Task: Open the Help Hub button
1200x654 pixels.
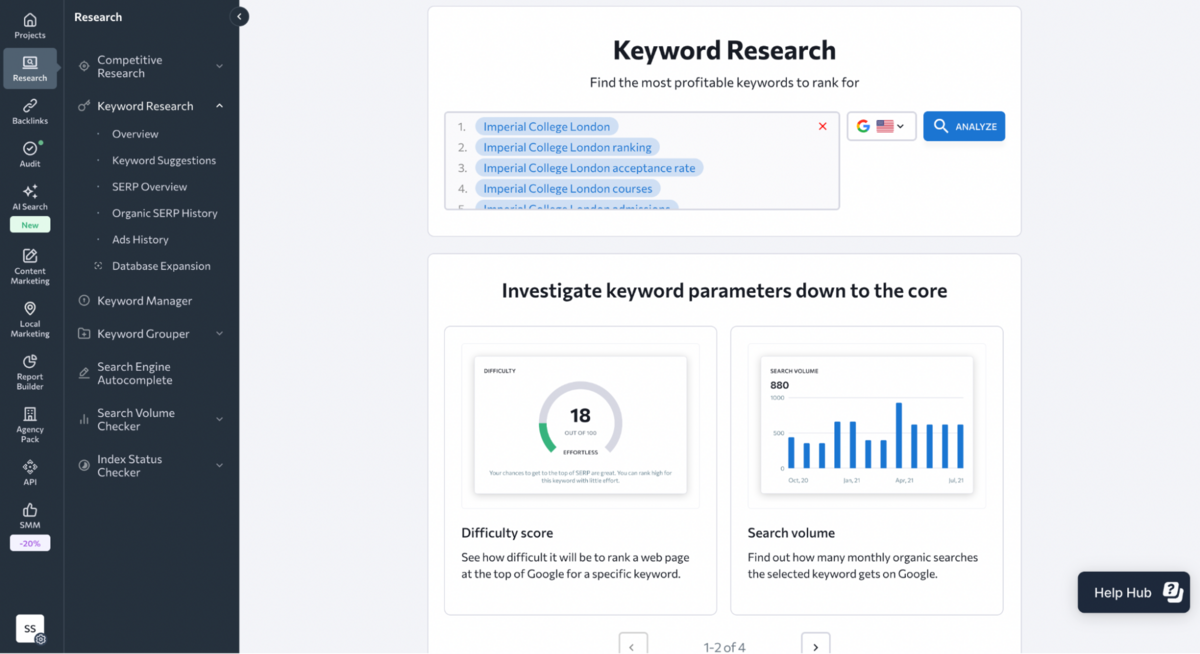Action: pos(1133,592)
